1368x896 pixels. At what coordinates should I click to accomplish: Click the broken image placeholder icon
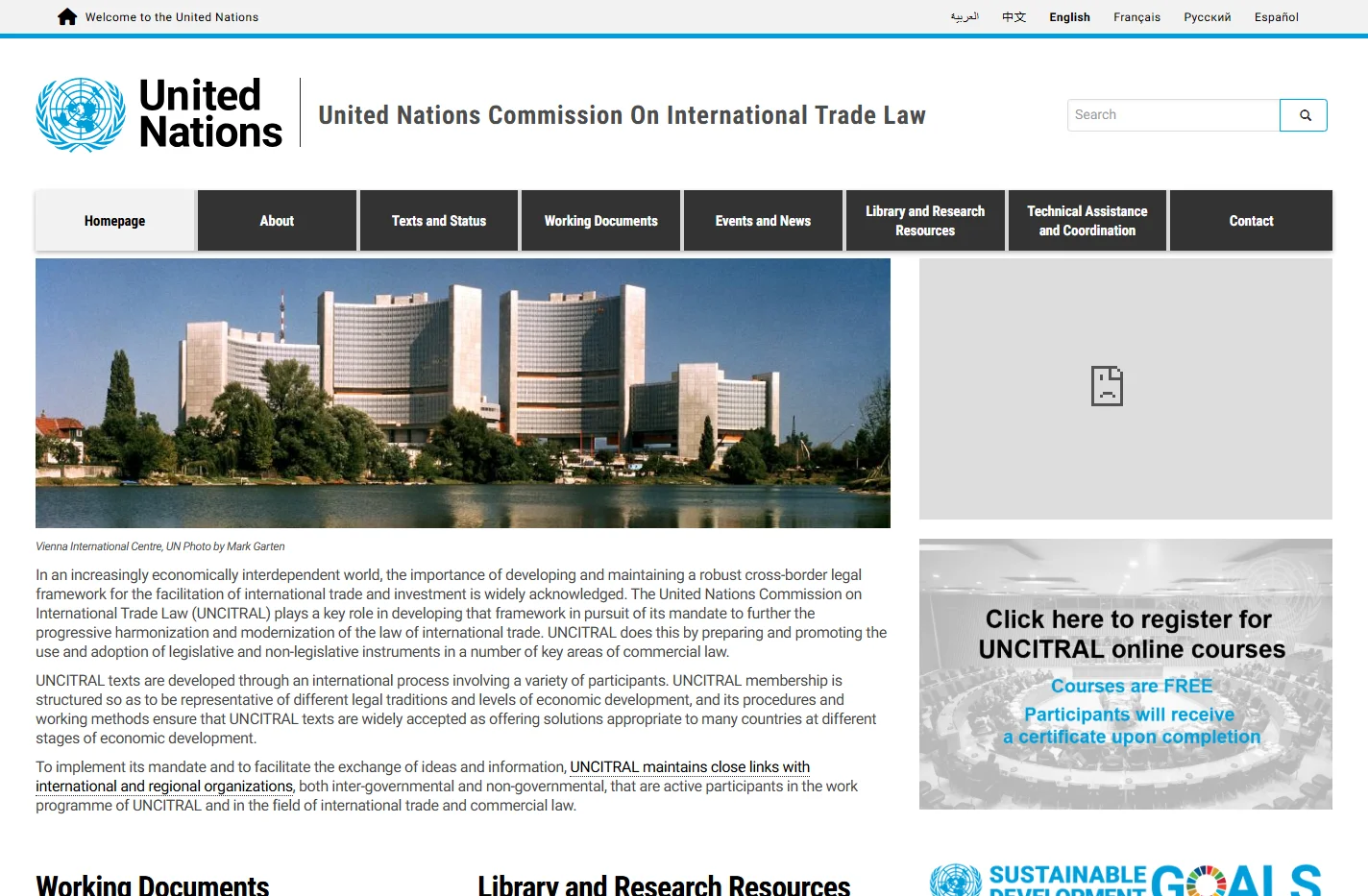(1107, 386)
